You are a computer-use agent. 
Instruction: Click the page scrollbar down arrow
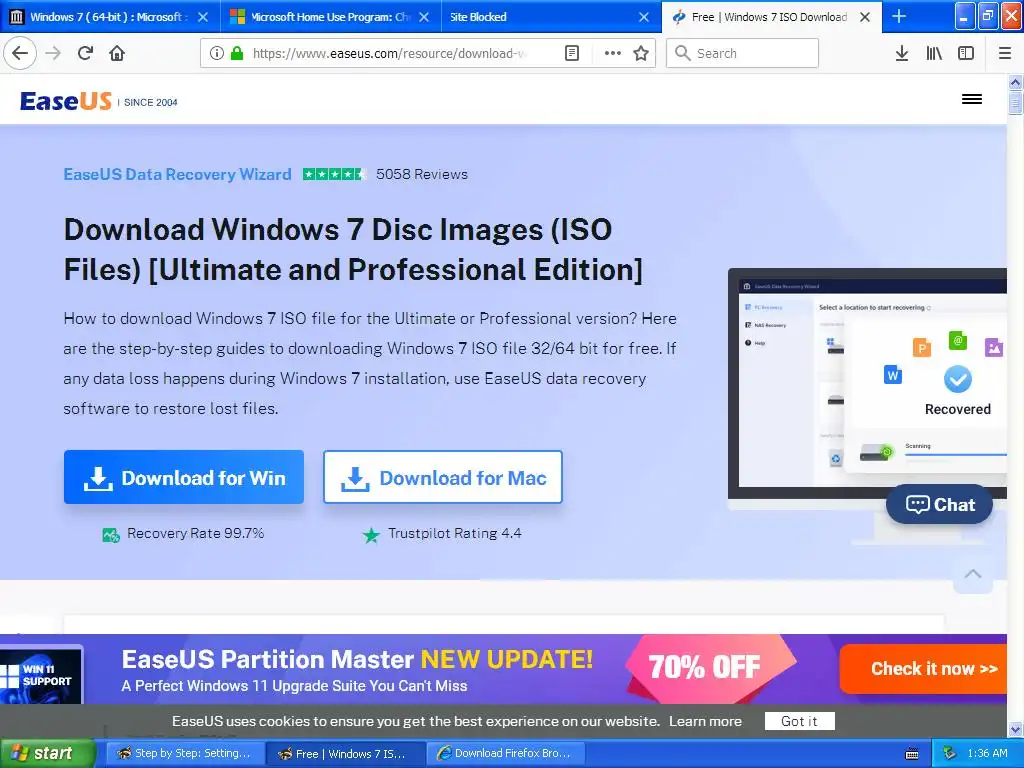[x=1015, y=729]
